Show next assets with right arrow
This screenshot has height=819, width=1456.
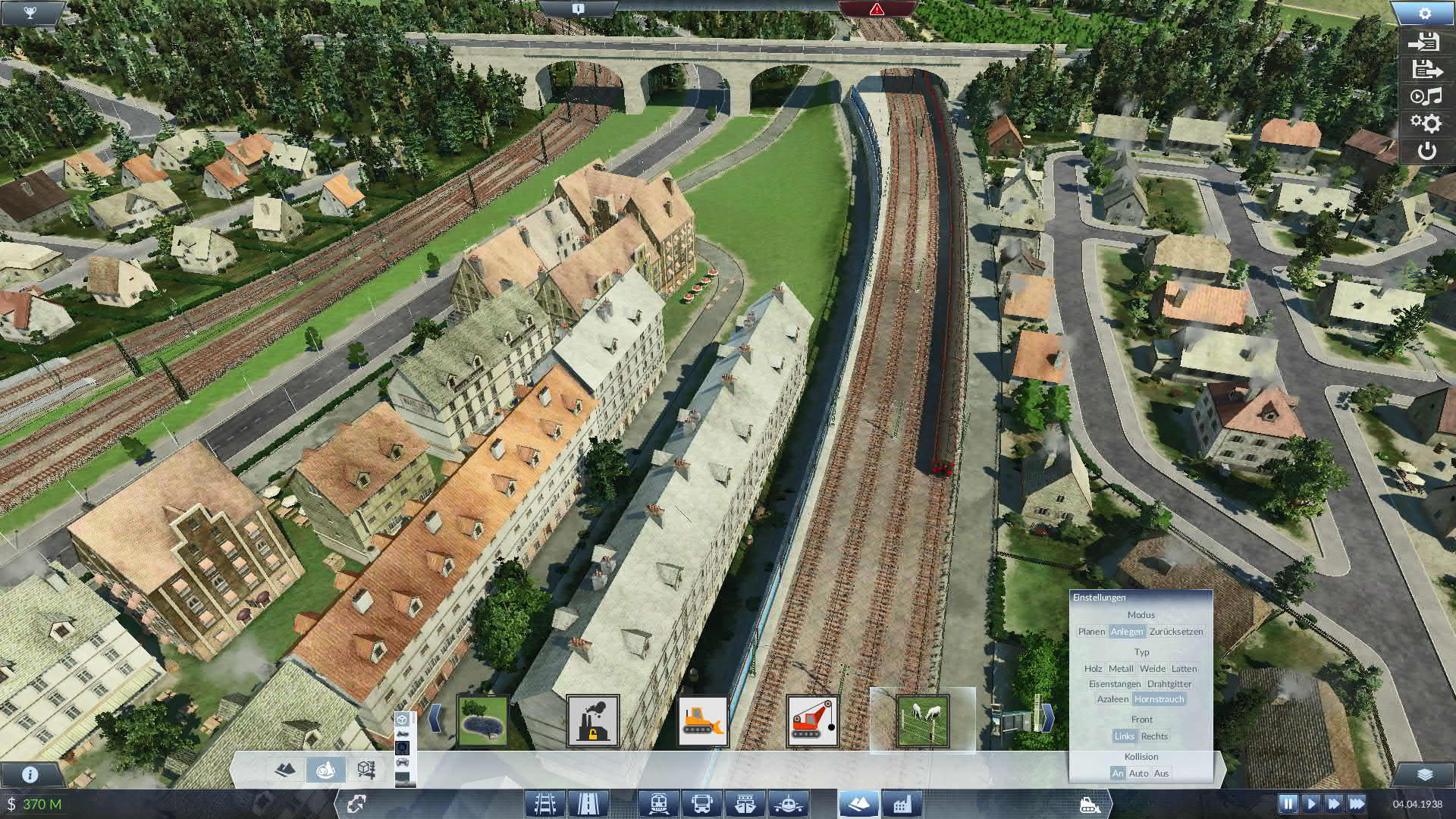pos(1046,717)
